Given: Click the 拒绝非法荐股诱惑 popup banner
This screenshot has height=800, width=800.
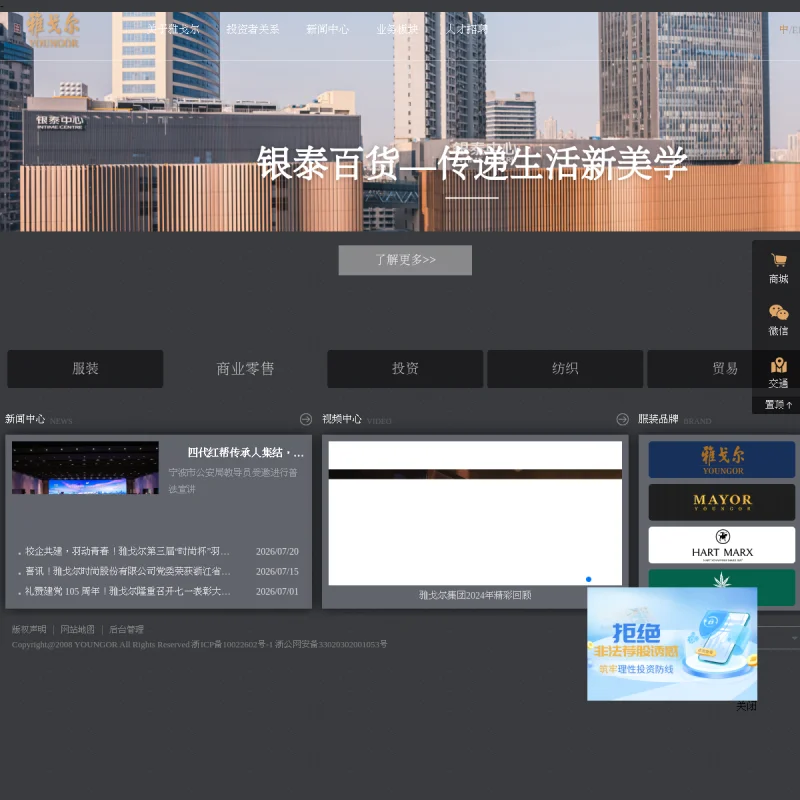Looking at the screenshot, I should 672,644.
